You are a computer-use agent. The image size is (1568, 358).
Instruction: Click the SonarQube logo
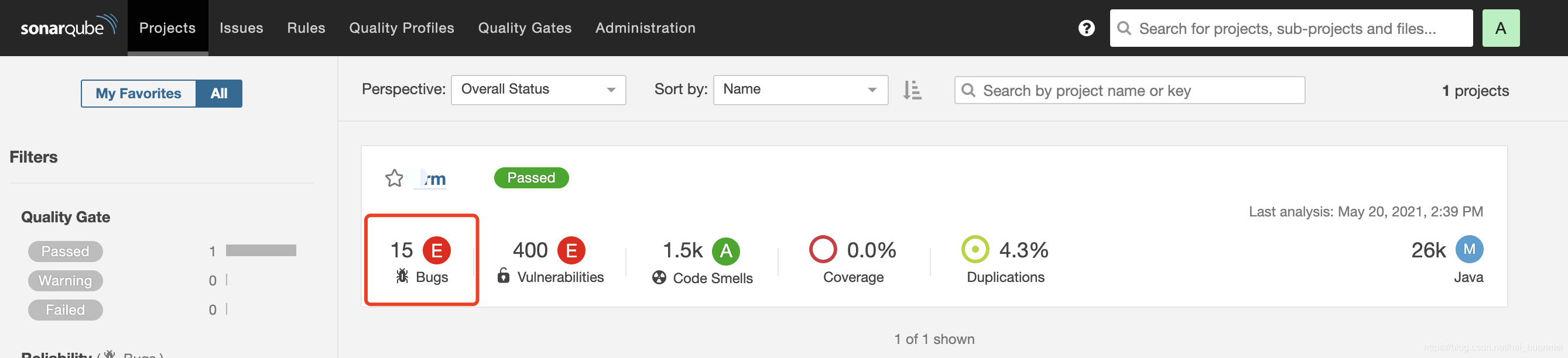69,26
